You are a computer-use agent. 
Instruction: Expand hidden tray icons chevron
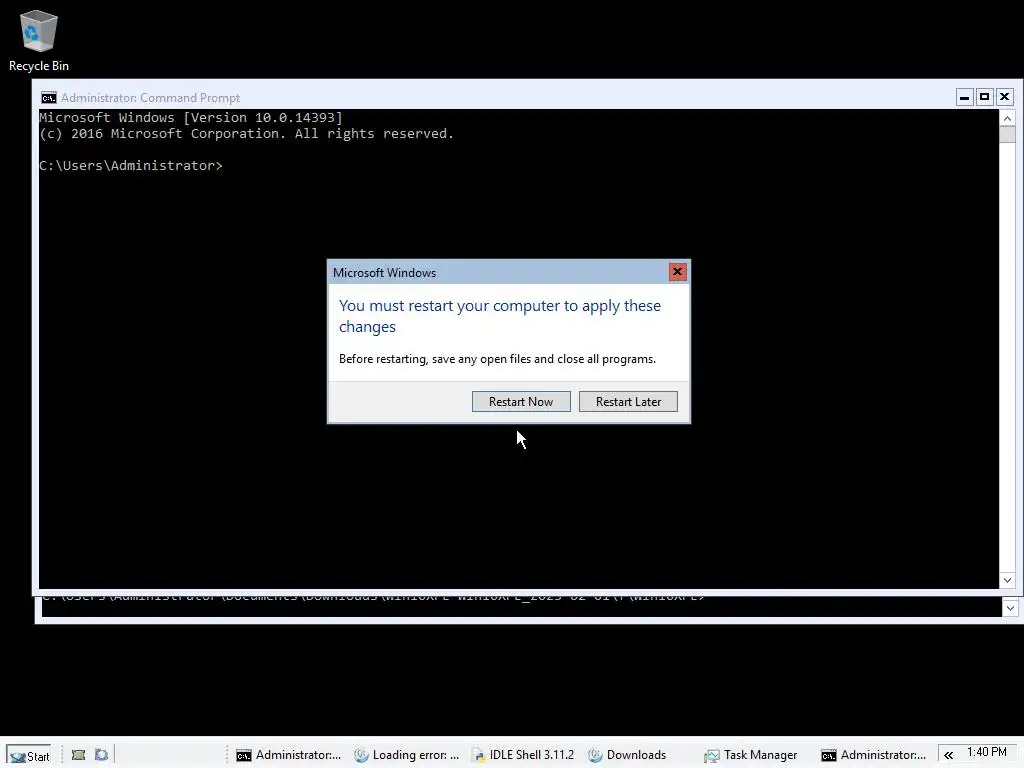[x=948, y=755]
